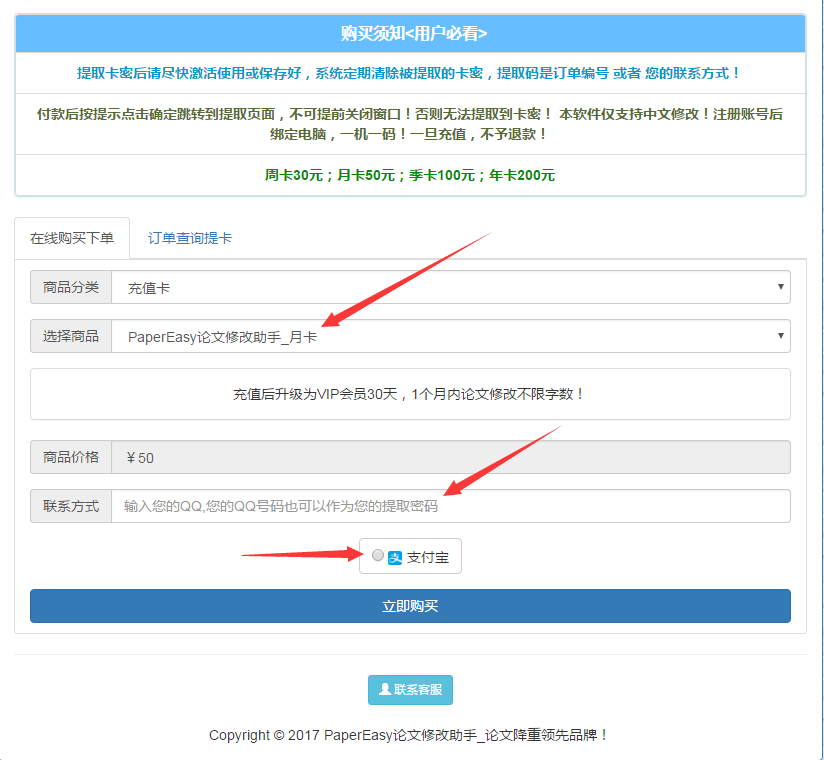This screenshot has width=824, height=760.
Task: Click the 支付宝 payment label text
Action: tap(428, 558)
